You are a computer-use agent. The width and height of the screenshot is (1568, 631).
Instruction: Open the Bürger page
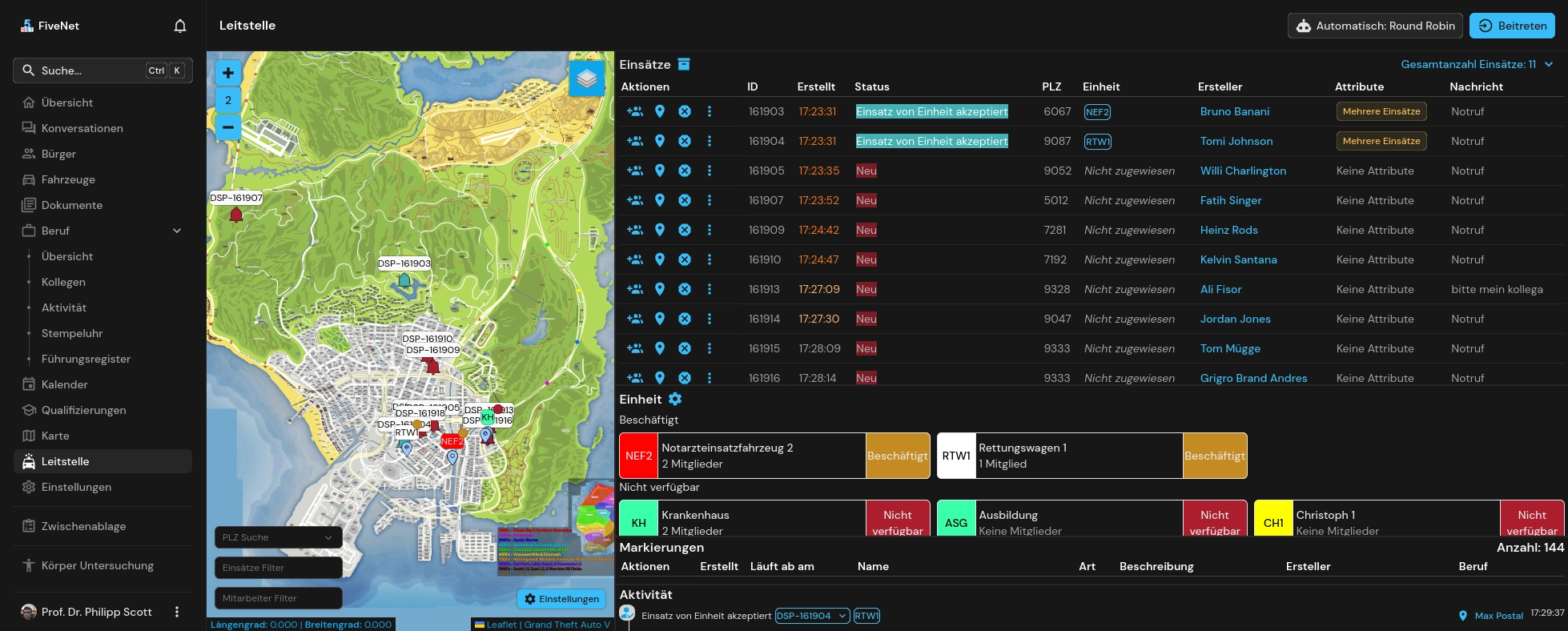click(x=103, y=154)
